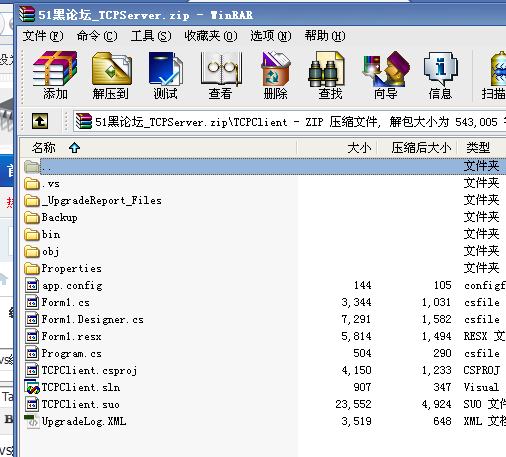Click the TCPClient.sln Visual Studio icon
506x457 pixels.
[x=32, y=387]
